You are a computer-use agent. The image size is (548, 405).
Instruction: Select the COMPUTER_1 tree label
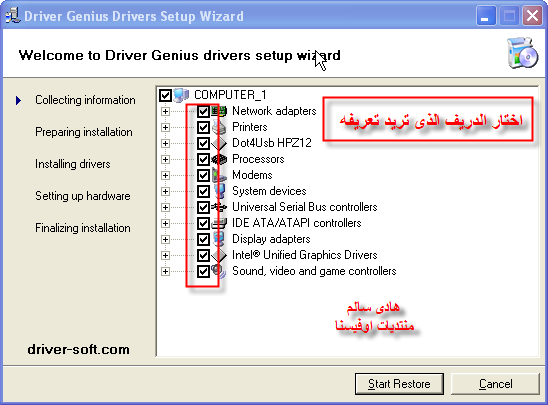tap(230, 95)
